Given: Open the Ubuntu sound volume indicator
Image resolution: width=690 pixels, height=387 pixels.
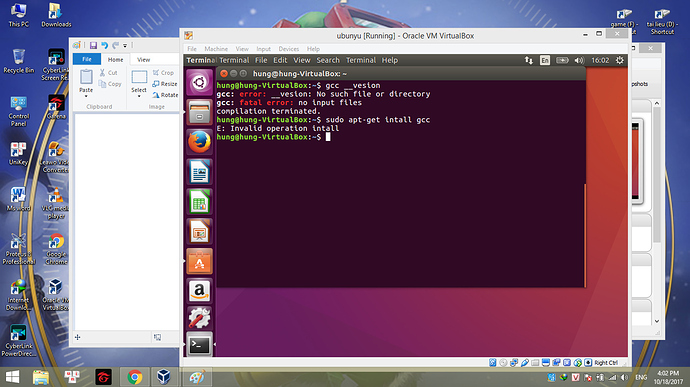Looking at the screenshot, I should point(579,60).
